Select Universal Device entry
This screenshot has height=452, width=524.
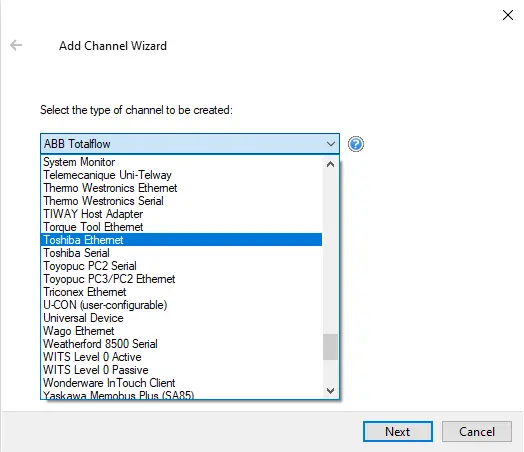[181, 318]
